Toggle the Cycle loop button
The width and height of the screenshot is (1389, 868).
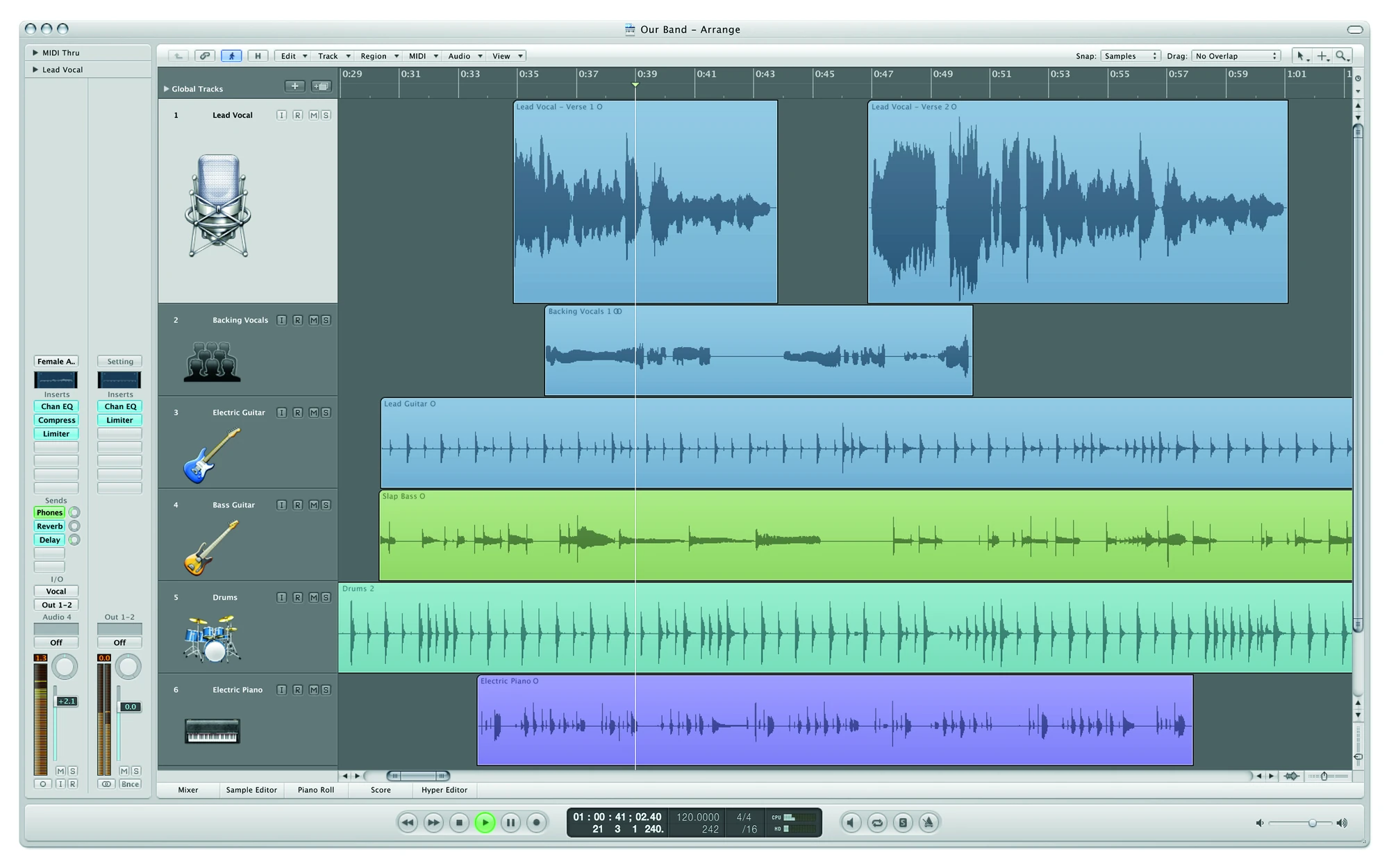click(877, 823)
